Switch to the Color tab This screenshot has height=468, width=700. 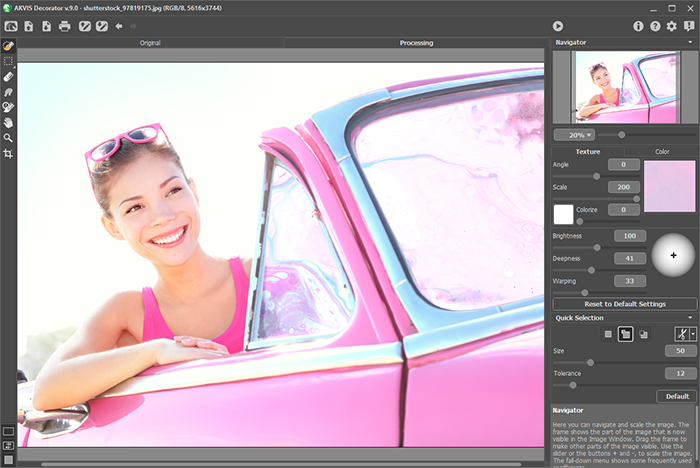661,151
